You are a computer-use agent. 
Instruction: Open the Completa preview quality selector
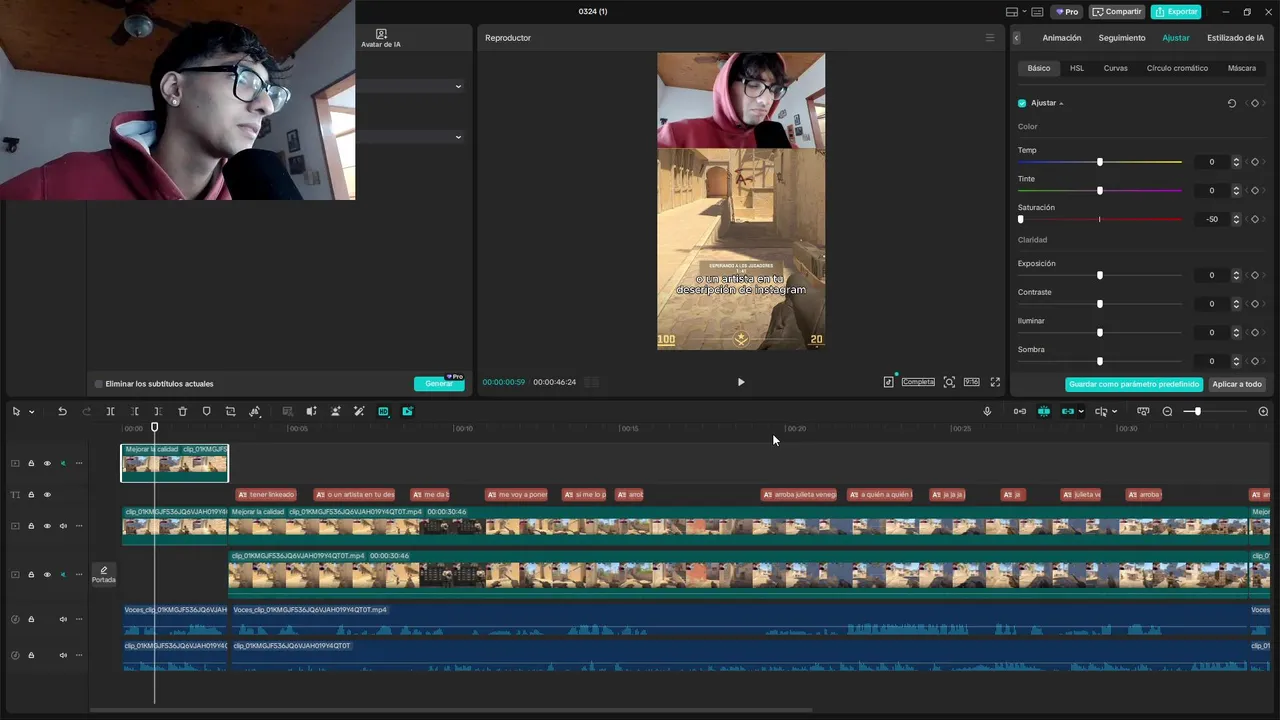coord(918,382)
